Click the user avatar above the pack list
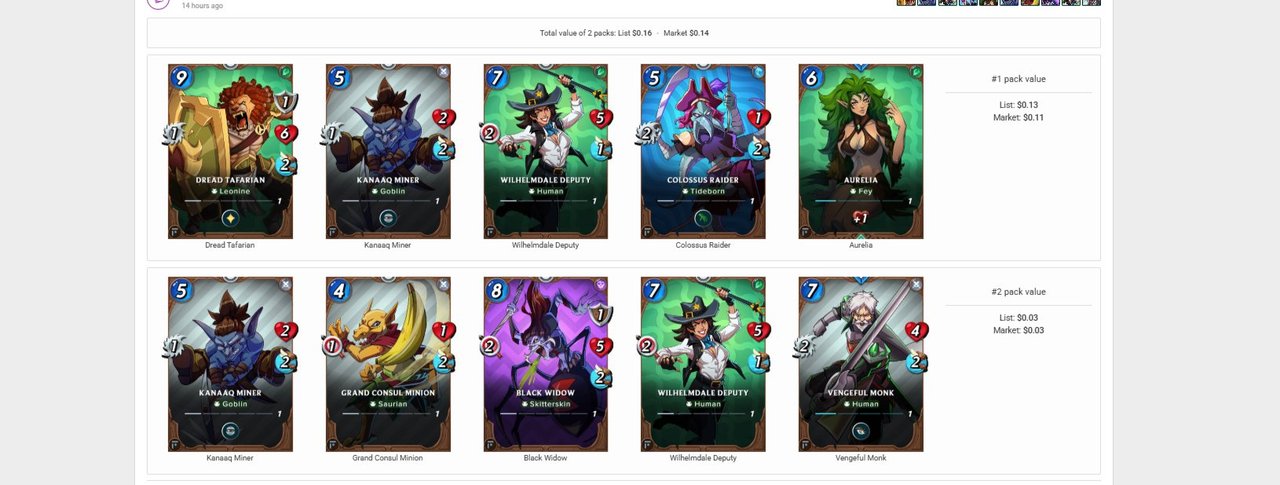 [158, 3]
